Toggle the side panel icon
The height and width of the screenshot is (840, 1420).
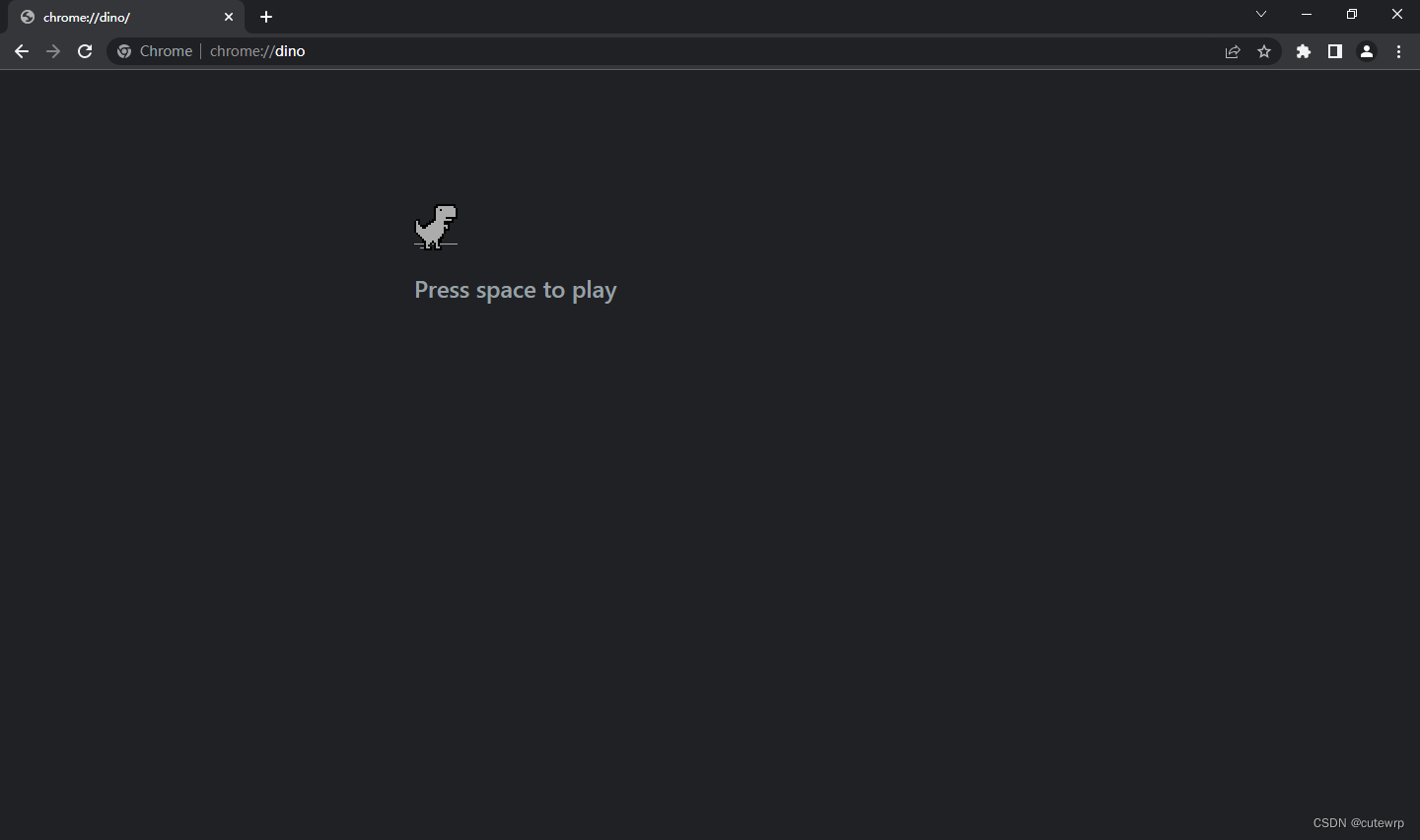point(1335,51)
